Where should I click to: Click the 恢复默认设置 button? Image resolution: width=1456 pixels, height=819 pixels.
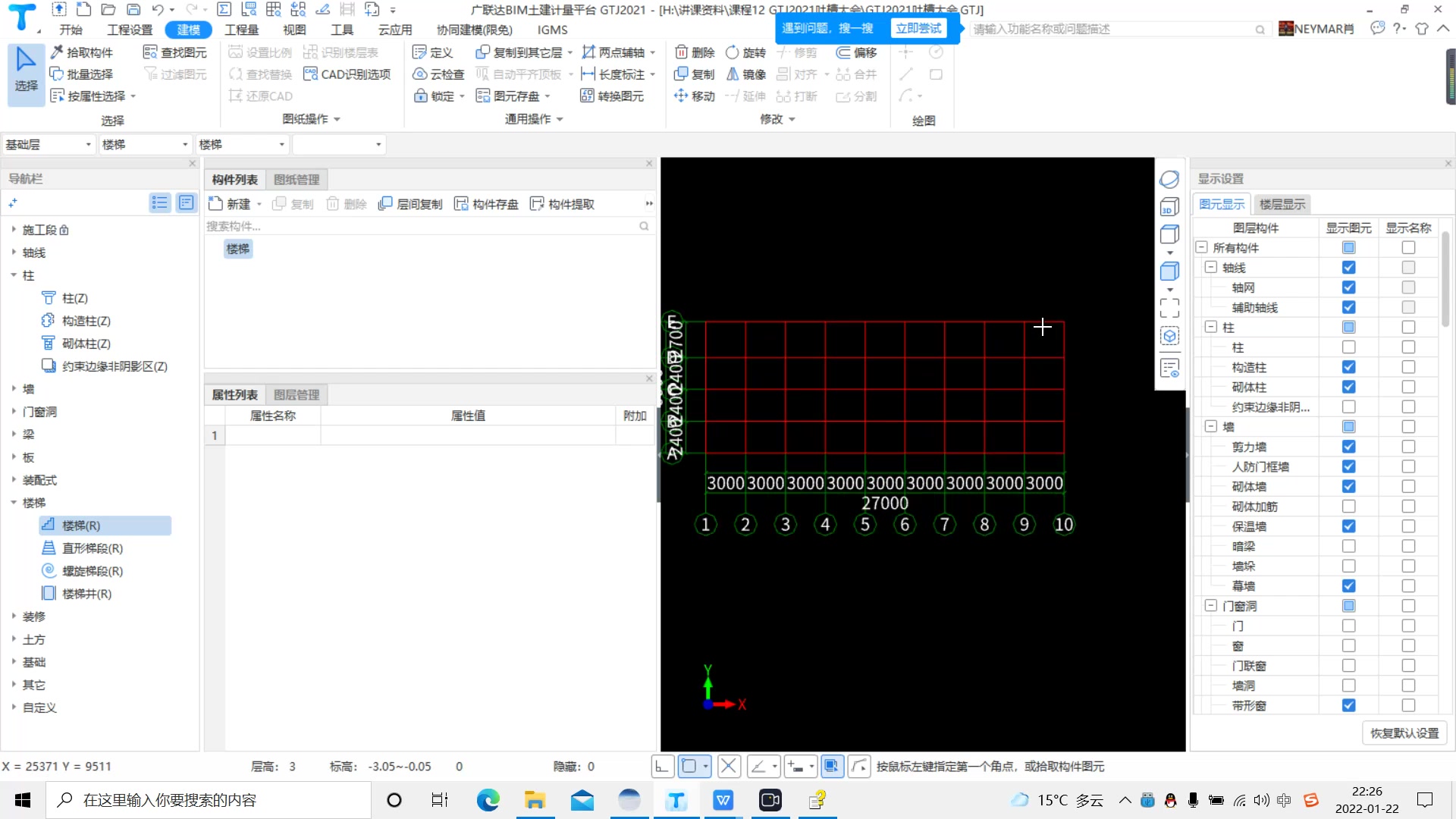pyautogui.click(x=1404, y=733)
